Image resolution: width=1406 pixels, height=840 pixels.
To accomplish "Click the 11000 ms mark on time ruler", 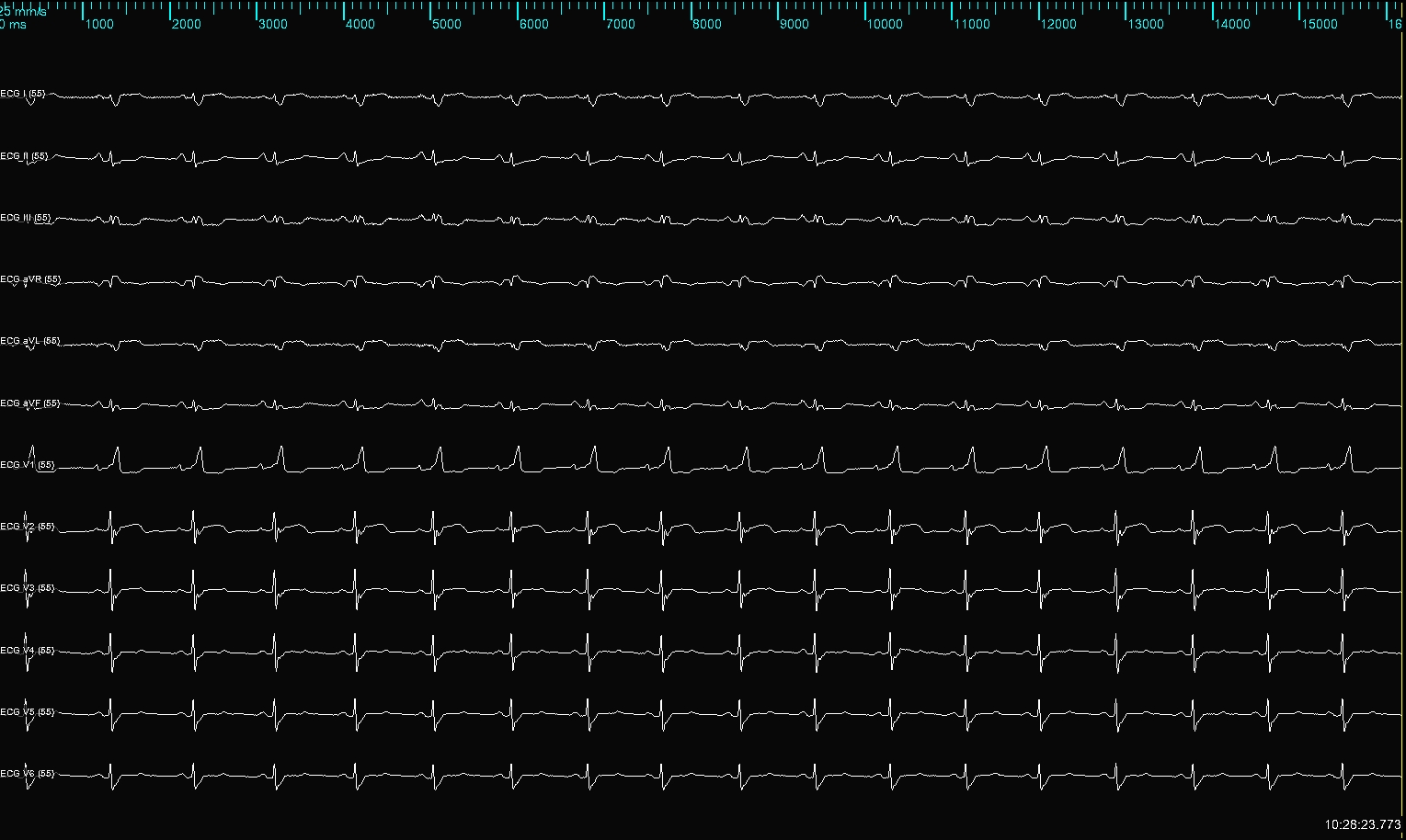I will point(972,24).
